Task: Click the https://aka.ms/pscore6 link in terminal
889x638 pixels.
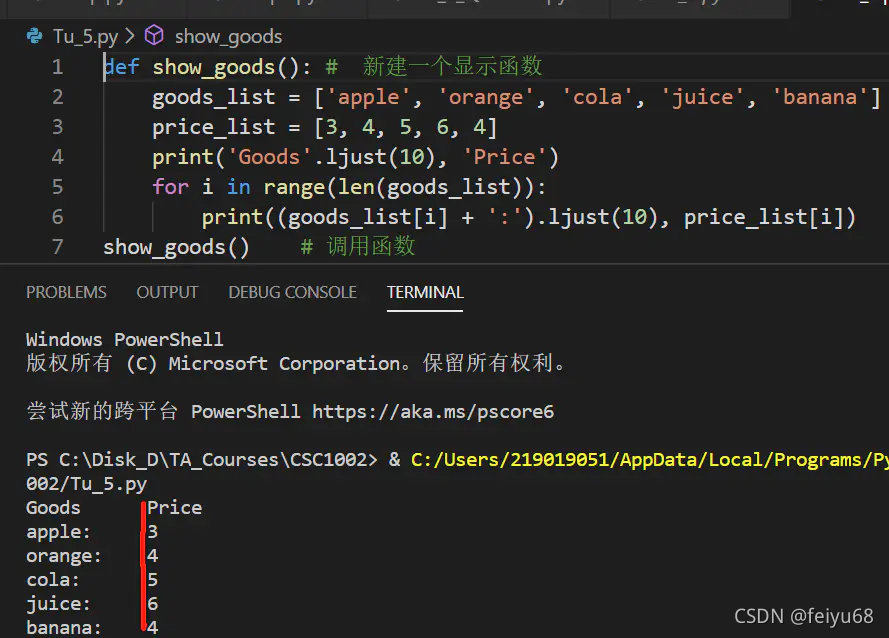Action: click(433, 412)
